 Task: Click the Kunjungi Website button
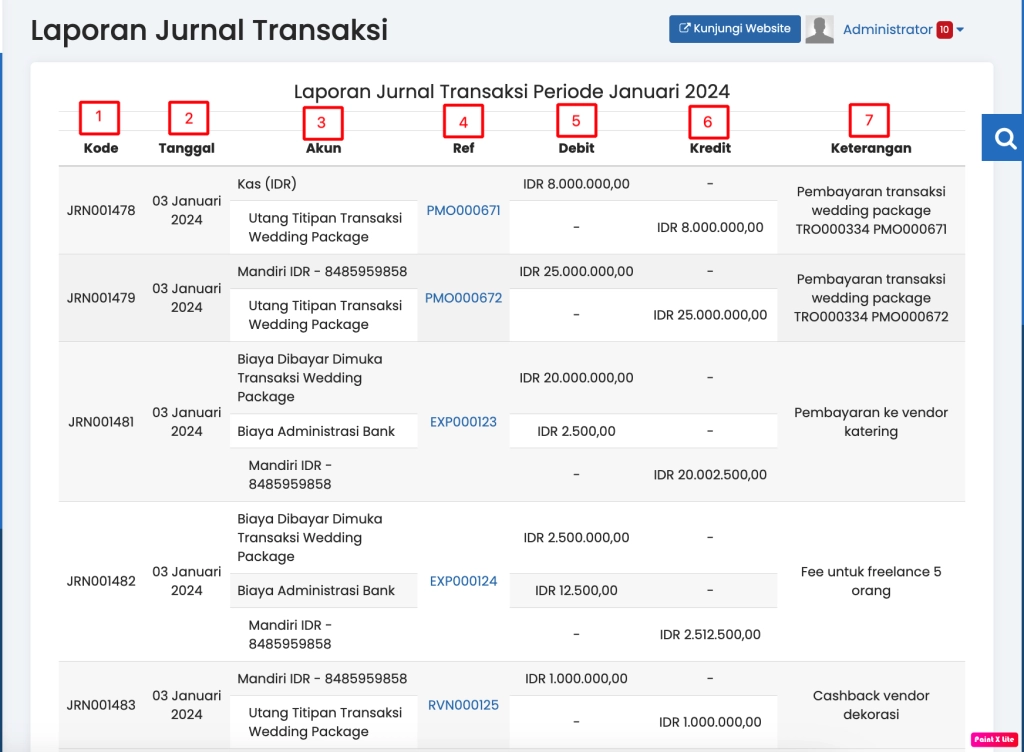[x=734, y=29]
